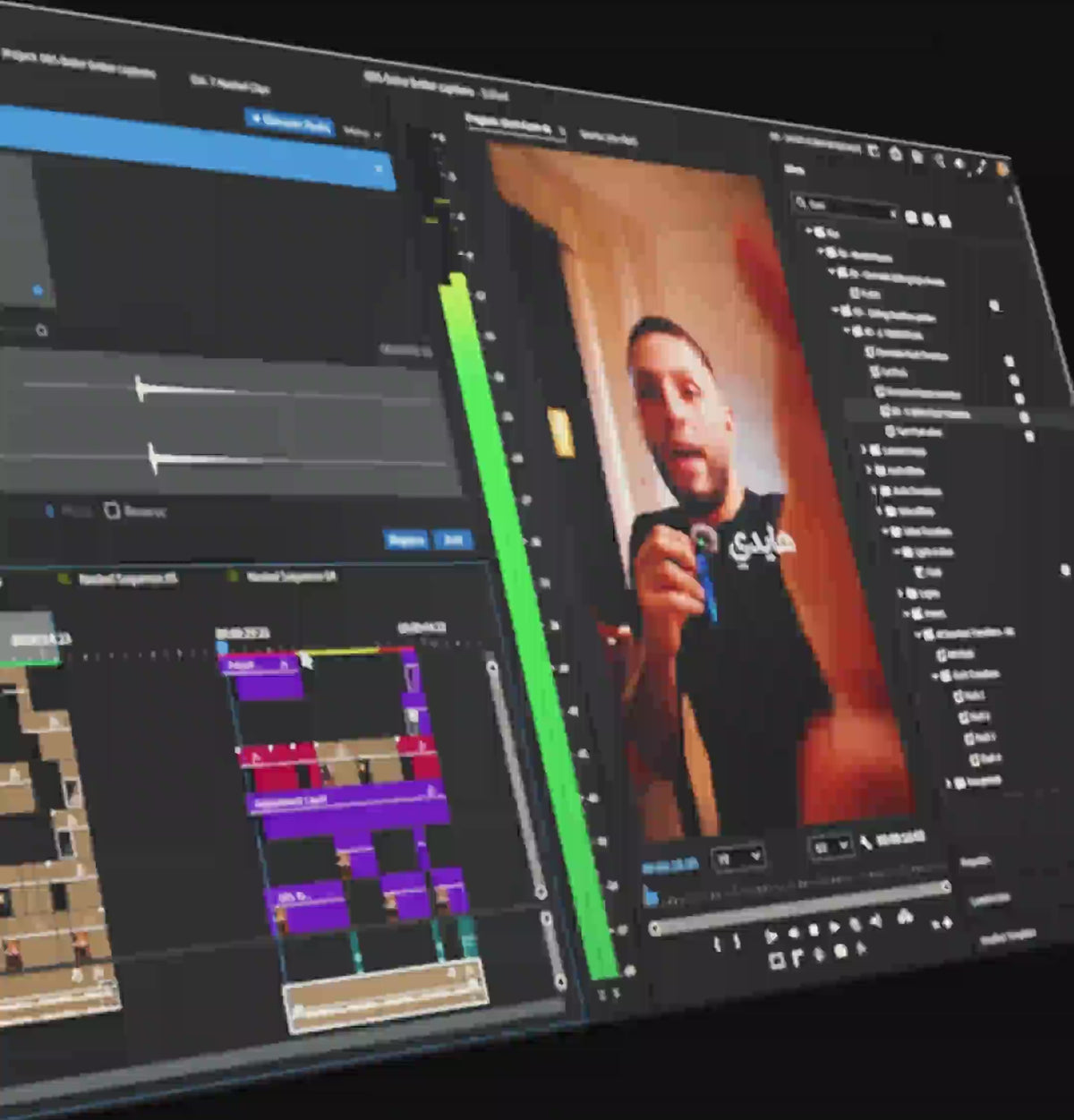The height and width of the screenshot is (1120, 1074).
Task: Click the wrench settings icon beside timecode
Action: pyautogui.click(x=866, y=842)
